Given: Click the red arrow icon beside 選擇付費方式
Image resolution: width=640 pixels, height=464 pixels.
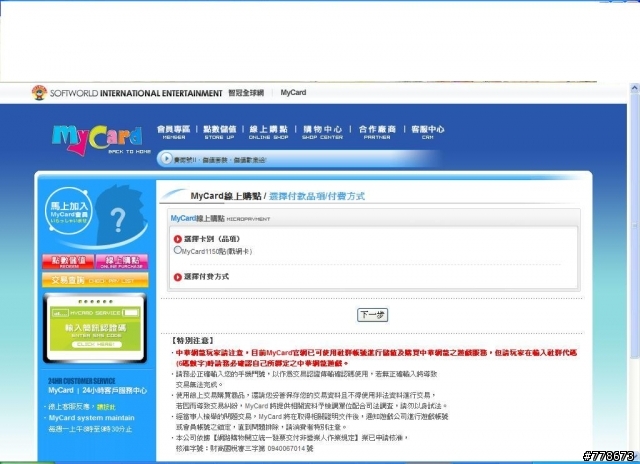Looking at the screenshot, I should pos(178,277).
